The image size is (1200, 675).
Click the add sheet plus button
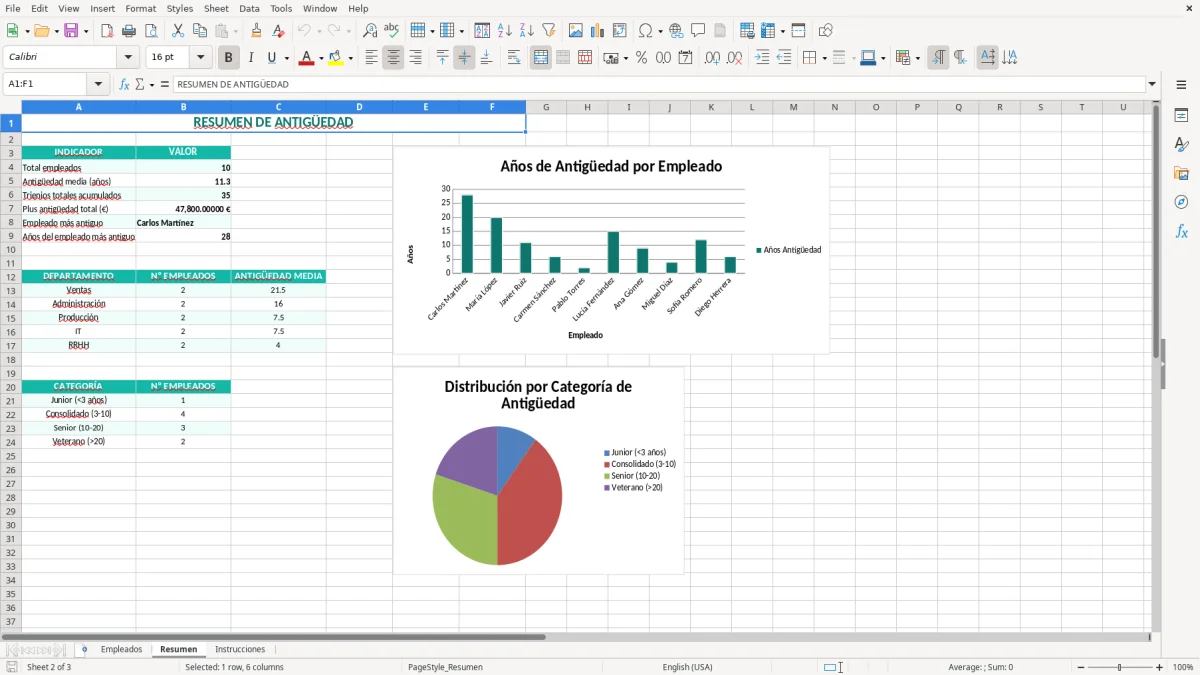pyautogui.click(x=84, y=649)
